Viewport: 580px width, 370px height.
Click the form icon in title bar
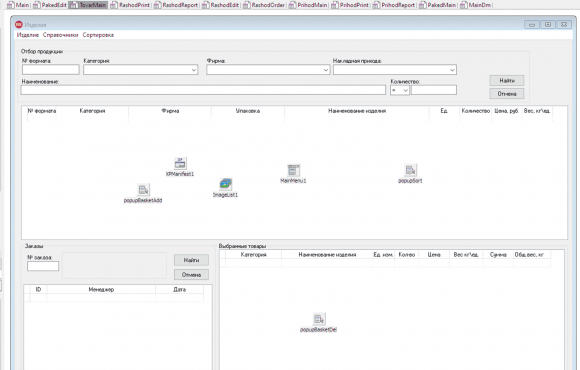[x=18, y=25]
